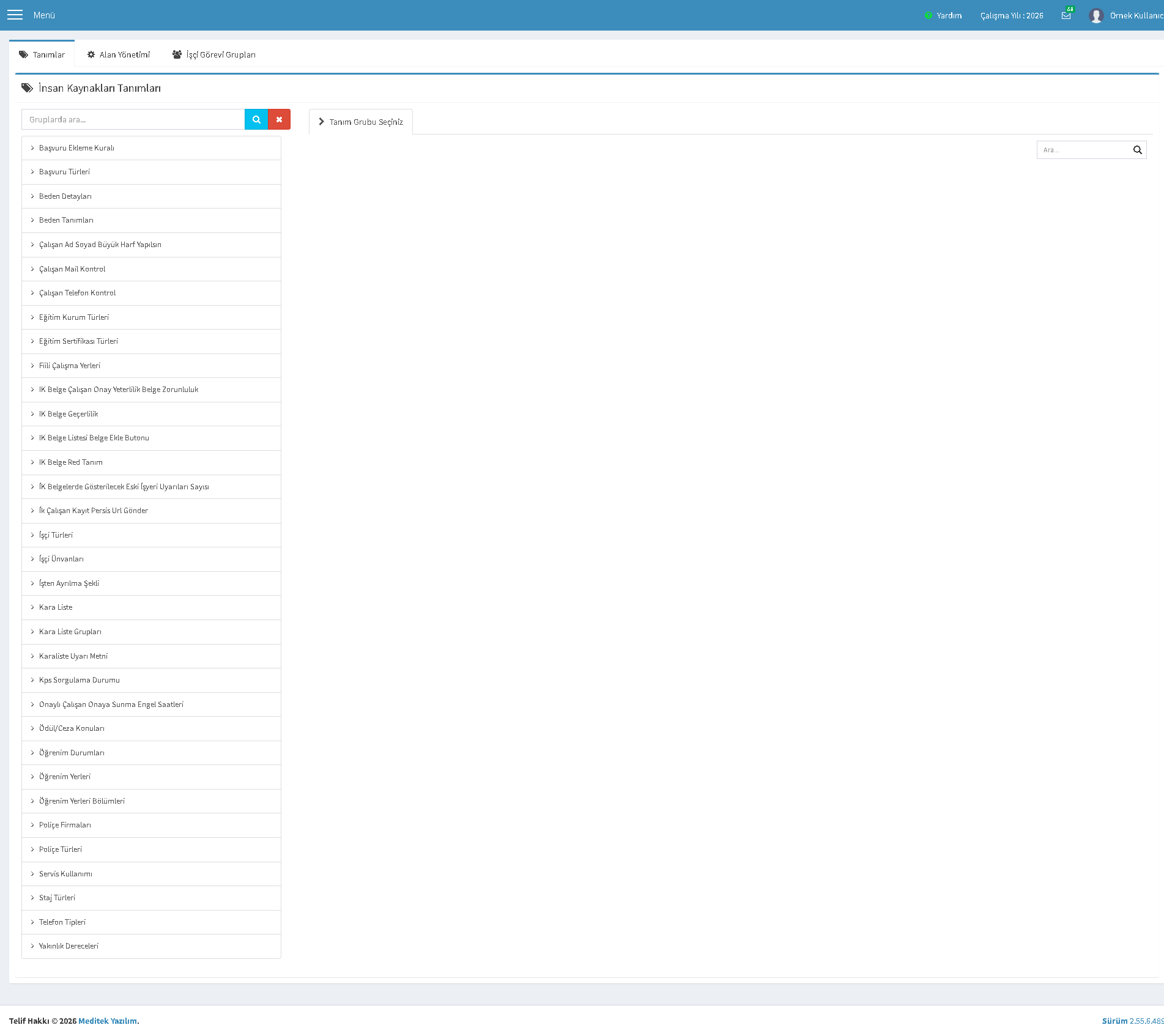Switch to the İşçi Görevi Grupları tab
1164x1036 pixels.
click(x=214, y=54)
